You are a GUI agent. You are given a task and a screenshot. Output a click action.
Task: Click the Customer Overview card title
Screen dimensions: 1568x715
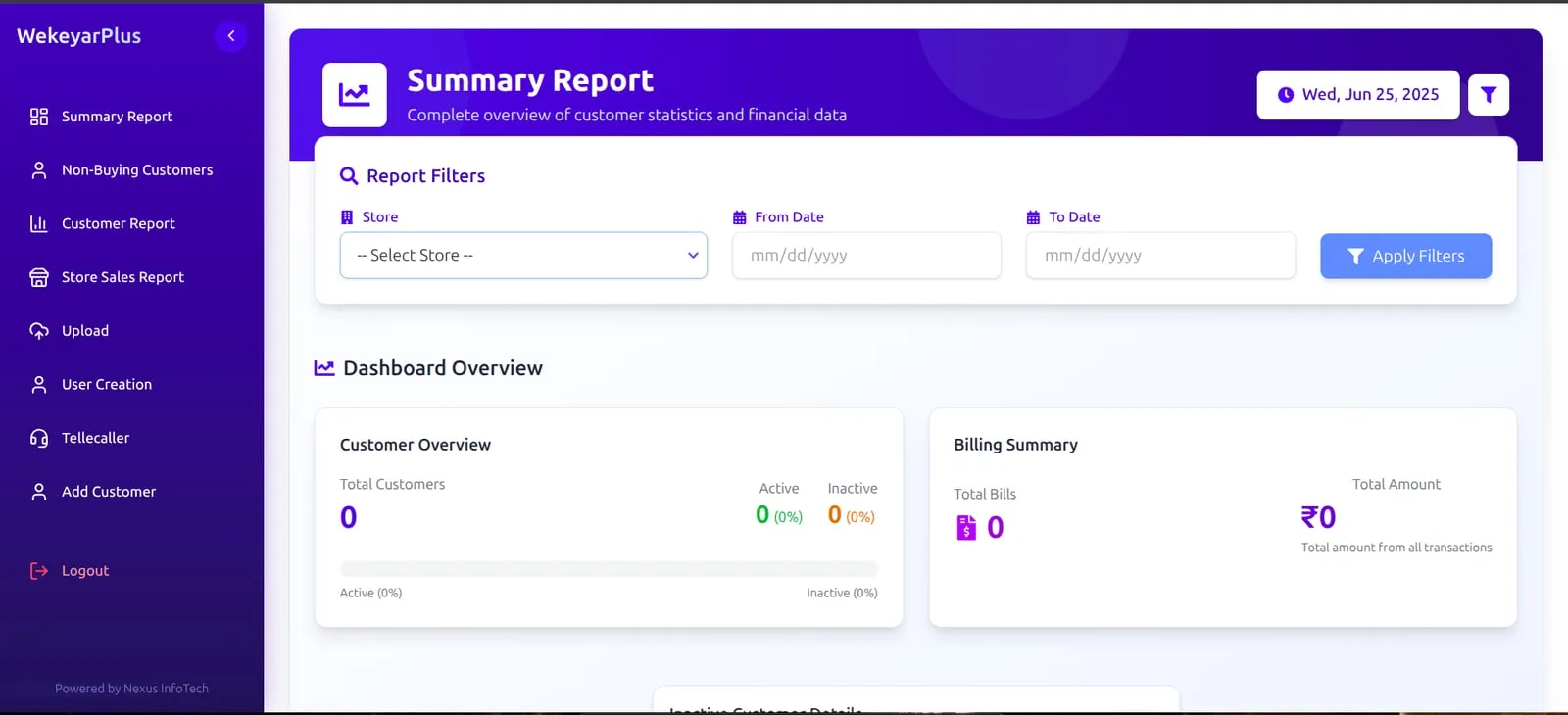click(x=416, y=445)
